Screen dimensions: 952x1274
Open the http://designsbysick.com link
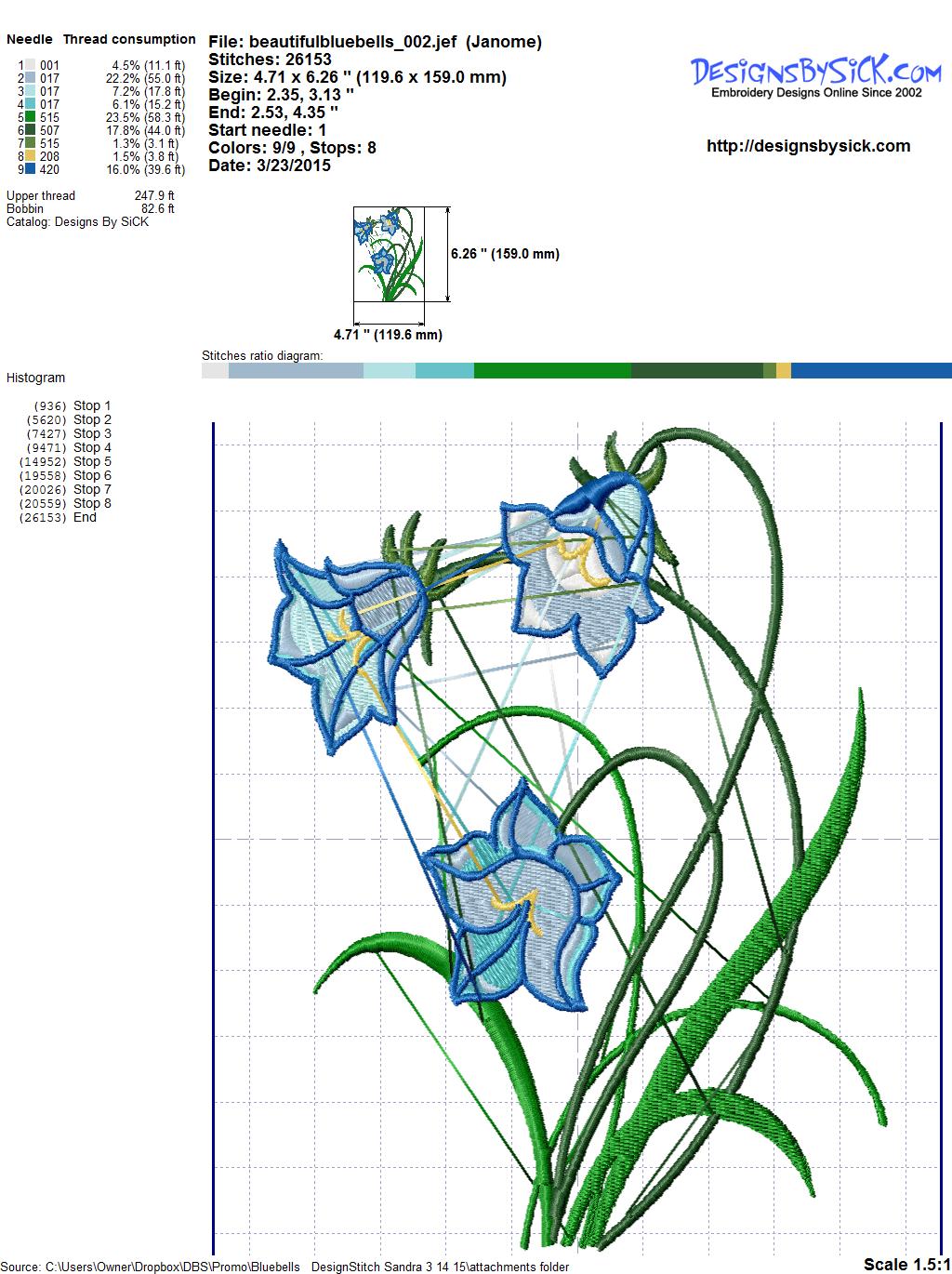808,146
